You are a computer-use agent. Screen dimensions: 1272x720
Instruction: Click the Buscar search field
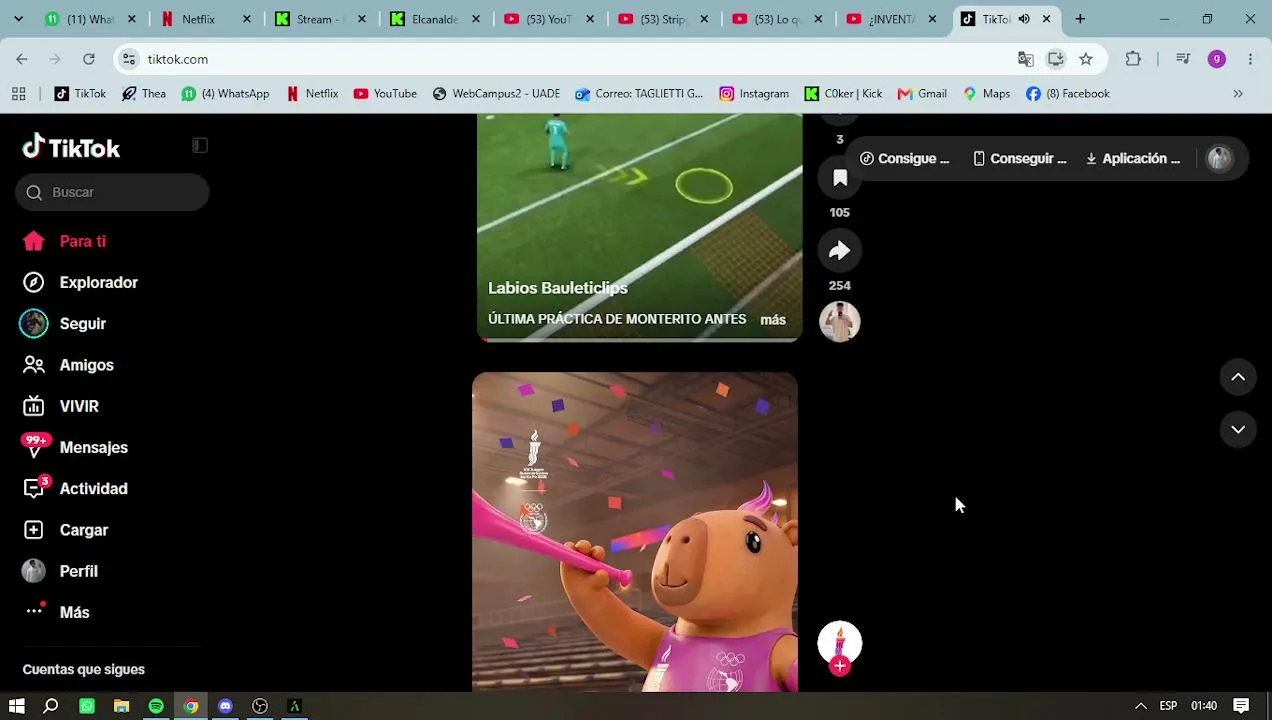point(112,192)
